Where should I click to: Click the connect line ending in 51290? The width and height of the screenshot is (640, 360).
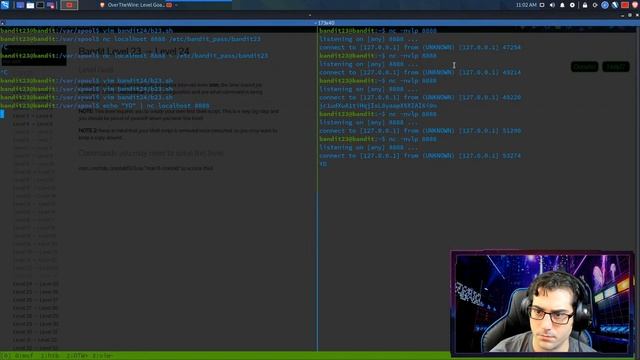420,131
